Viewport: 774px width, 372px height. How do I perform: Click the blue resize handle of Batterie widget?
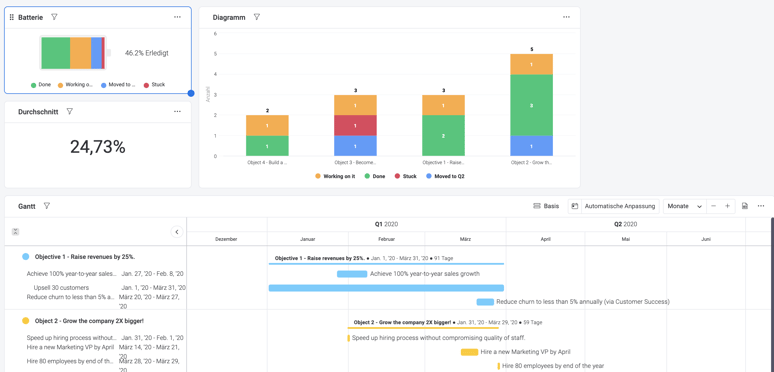191,93
